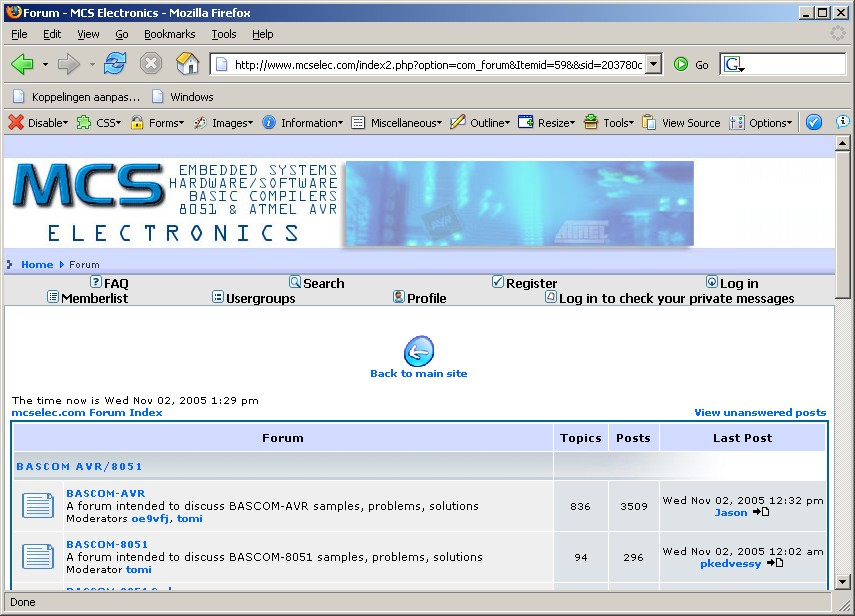Image resolution: width=855 pixels, height=616 pixels.
Task: Open the Memberlist link
Action: tap(94, 298)
